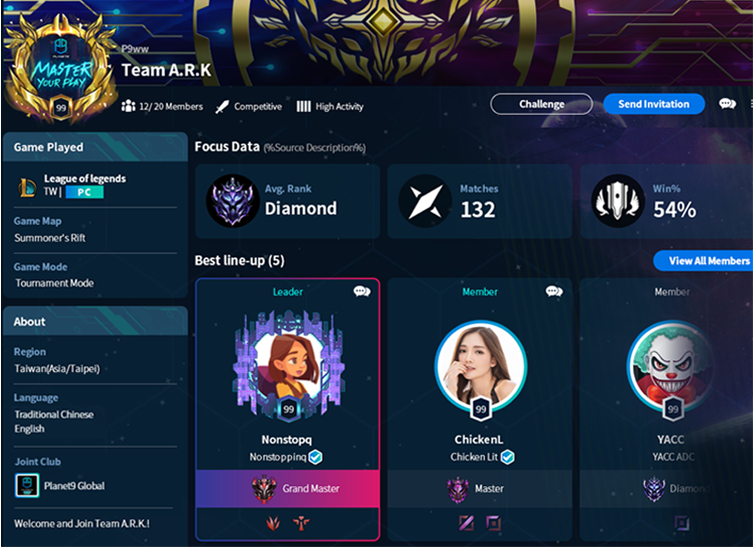The height and width of the screenshot is (547, 753).
Task: Click the verified badge next to Nonstopping
Action: tap(316, 457)
